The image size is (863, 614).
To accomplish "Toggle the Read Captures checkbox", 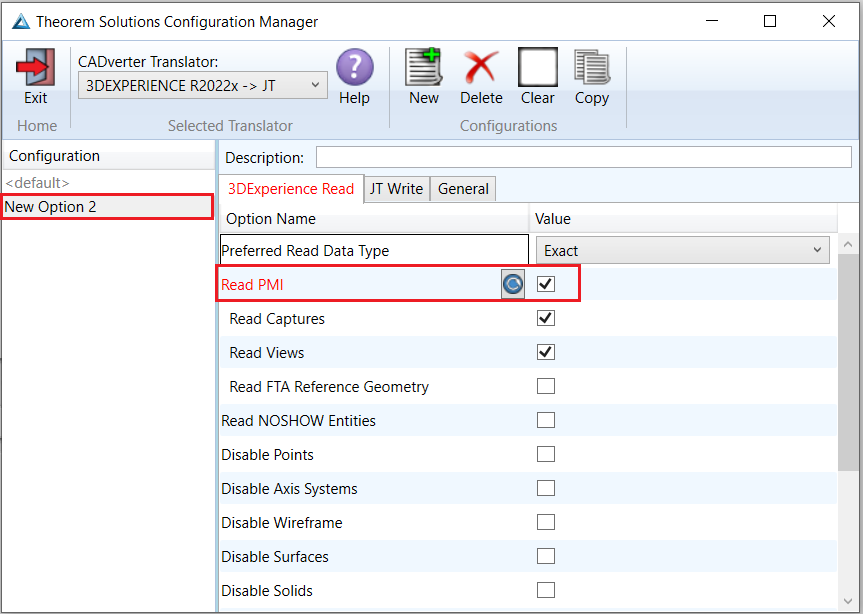I will [546, 319].
